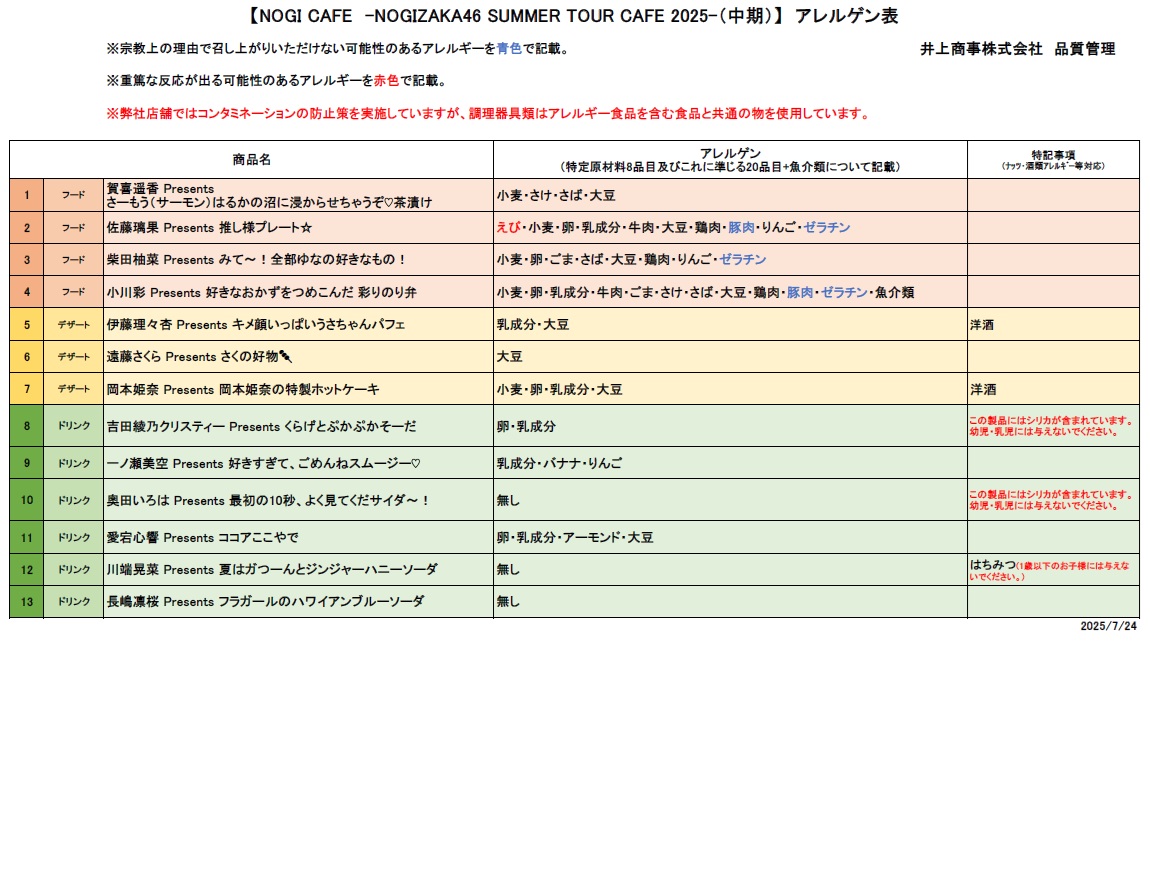Select product "岡本姫奈 Presents 岡本姫奈の特製ホットケーキ"
Screen dimensions: 1150x891
[x=298, y=389]
